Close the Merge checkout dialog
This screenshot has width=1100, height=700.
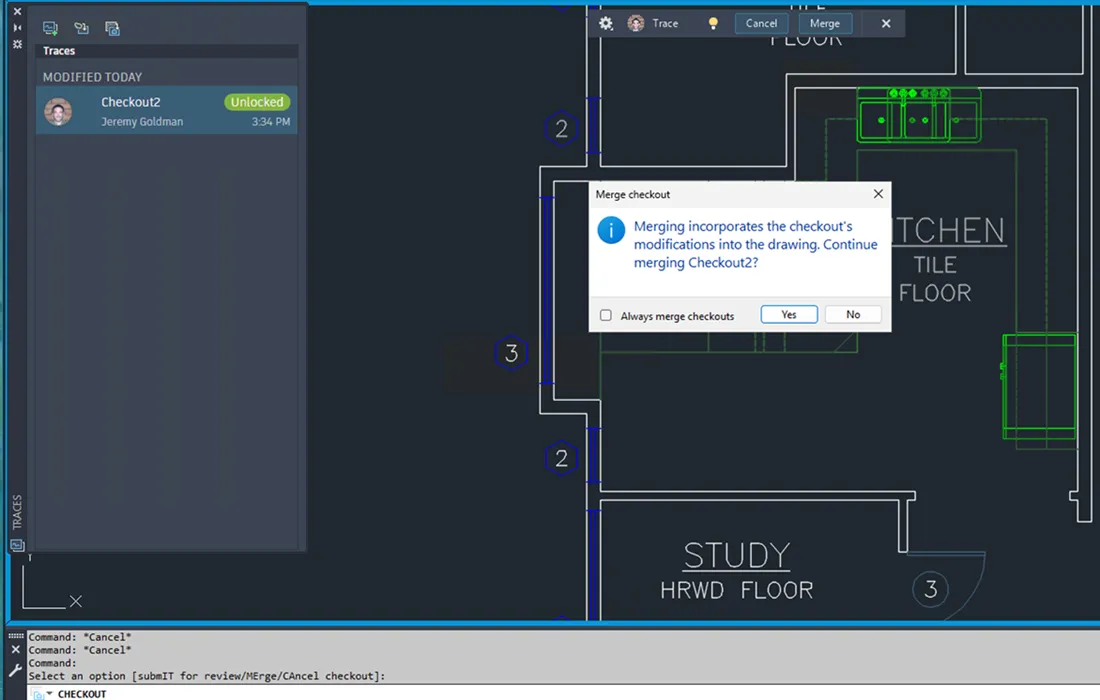878,194
